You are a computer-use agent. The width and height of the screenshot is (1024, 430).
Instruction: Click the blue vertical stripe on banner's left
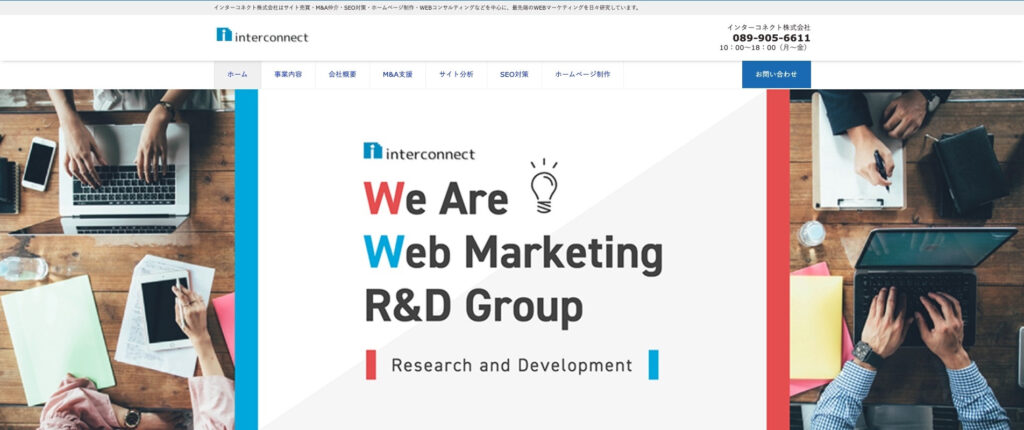(246, 259)
